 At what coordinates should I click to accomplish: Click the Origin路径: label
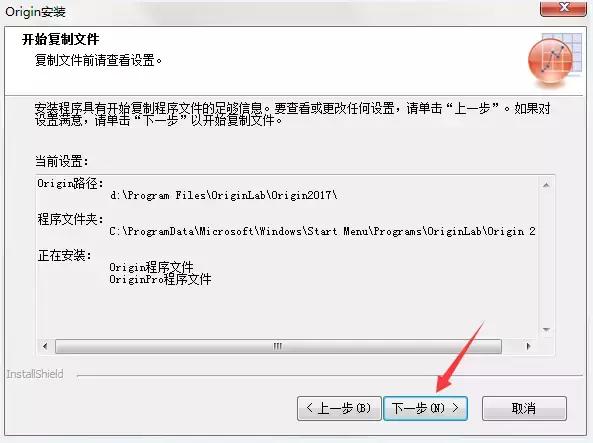70,183
